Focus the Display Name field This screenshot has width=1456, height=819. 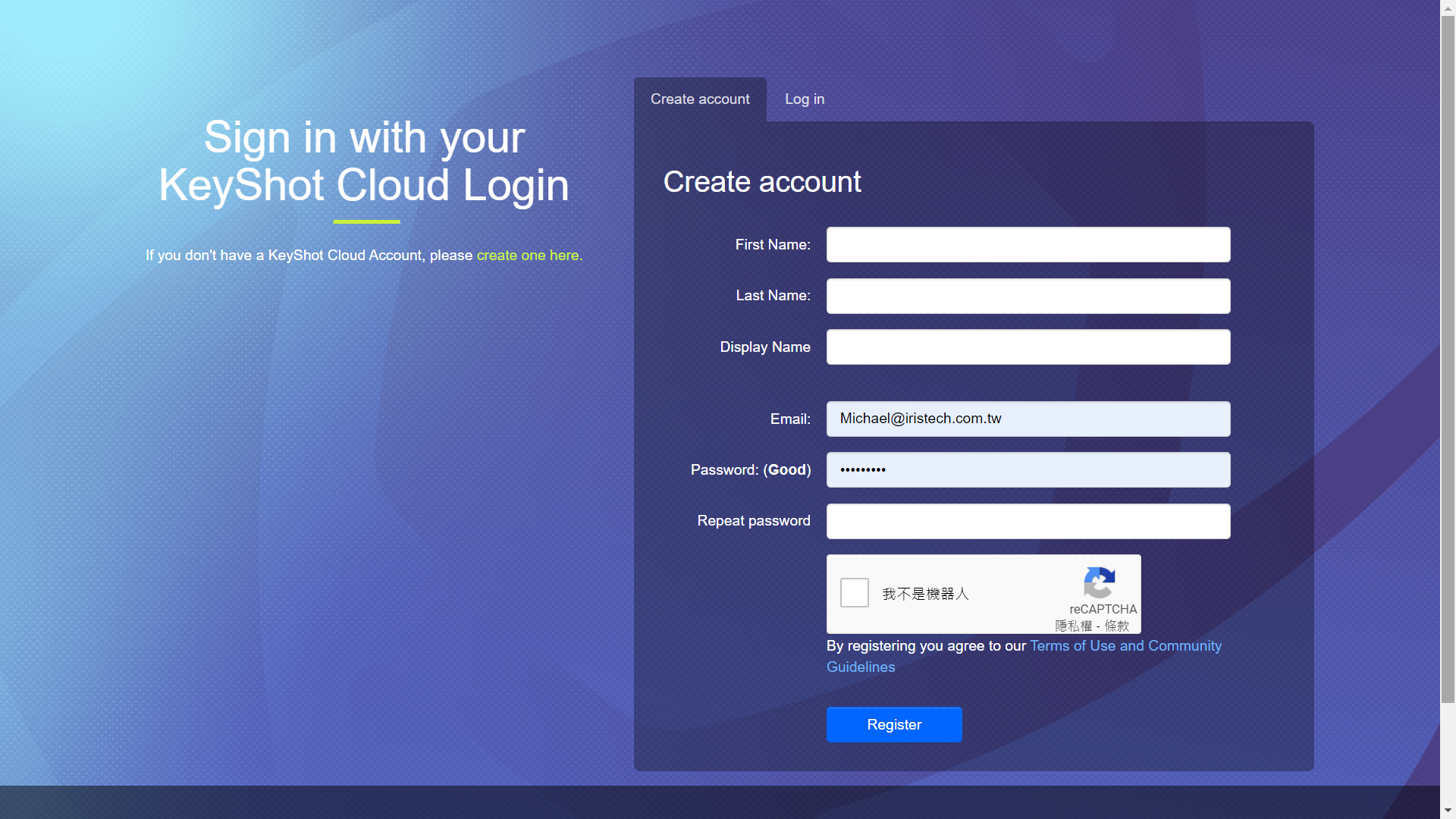click(1028, 347)
